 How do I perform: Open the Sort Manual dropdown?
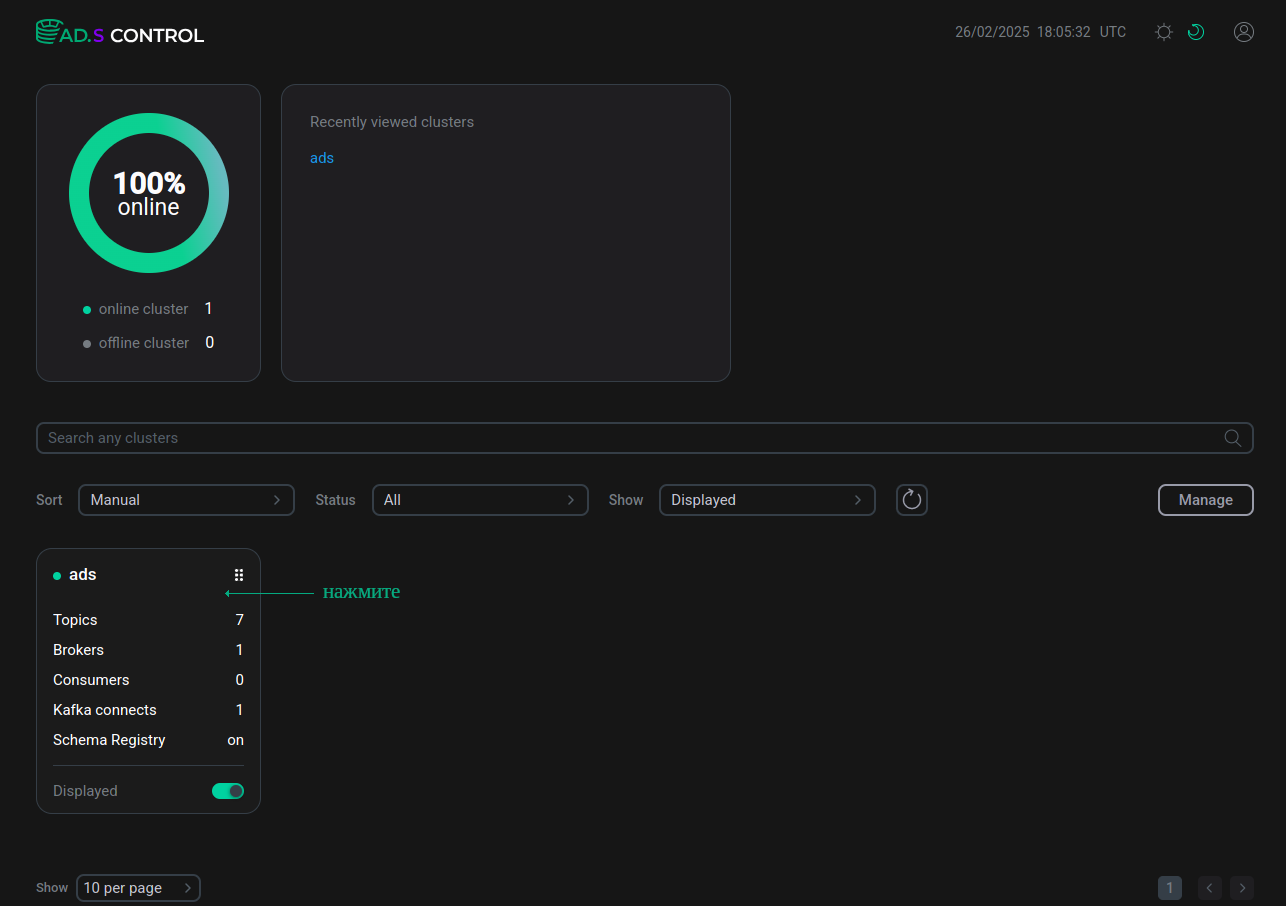coord(186,500)
